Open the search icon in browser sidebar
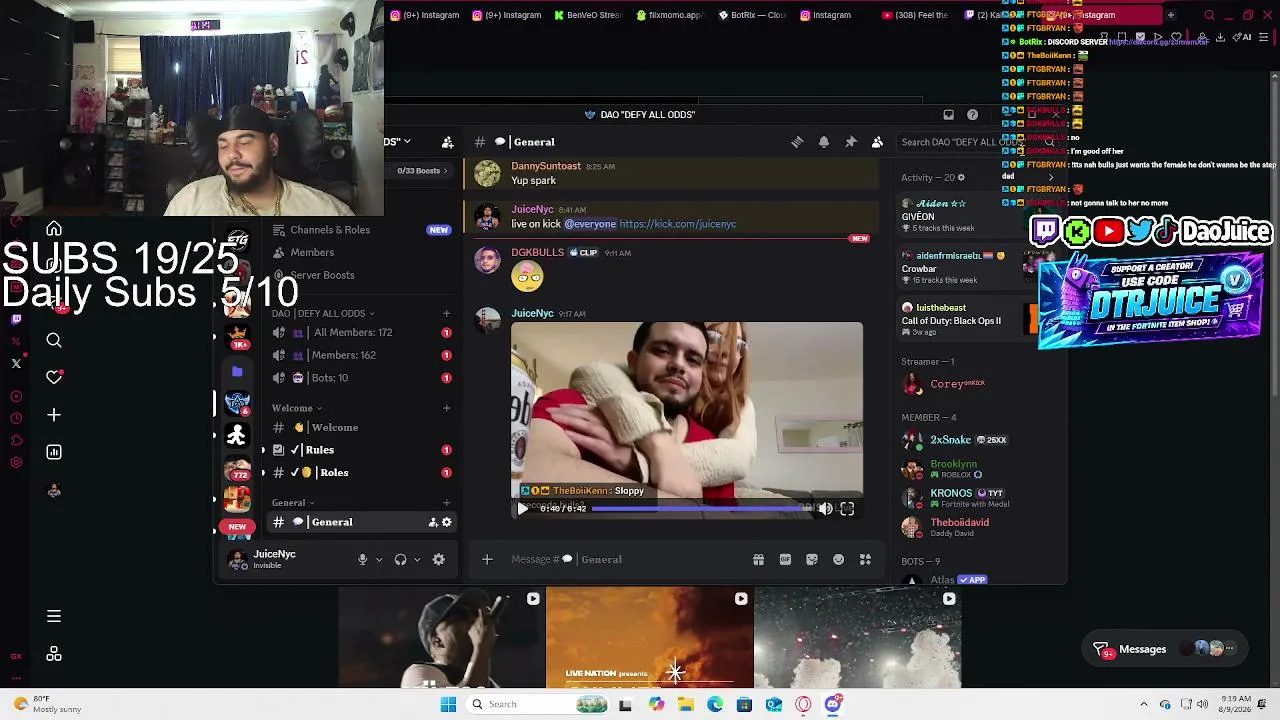The width and height of the screenshot is (1280, 720). 54,341
